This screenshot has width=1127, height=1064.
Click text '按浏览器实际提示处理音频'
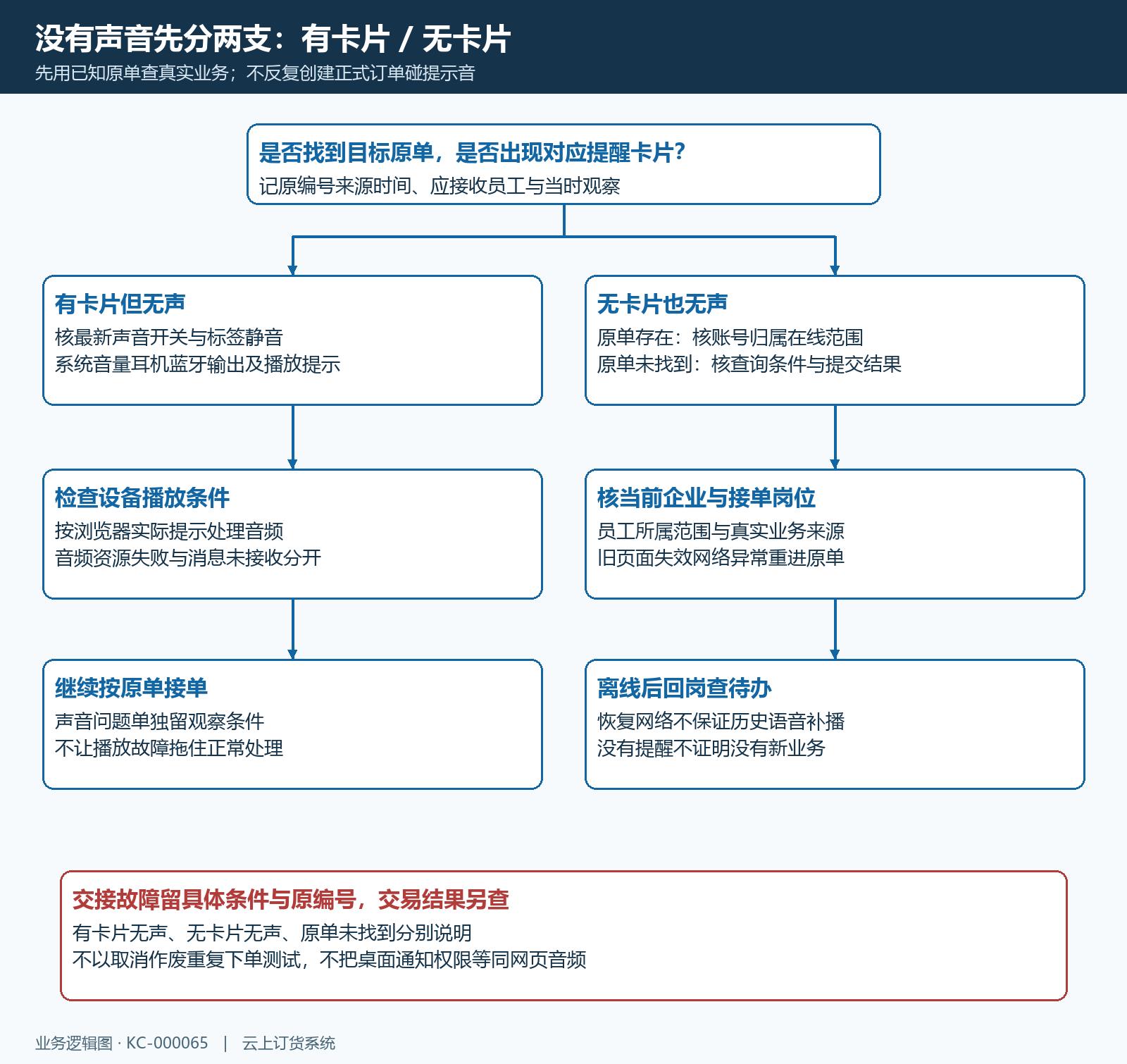[169, 531]
